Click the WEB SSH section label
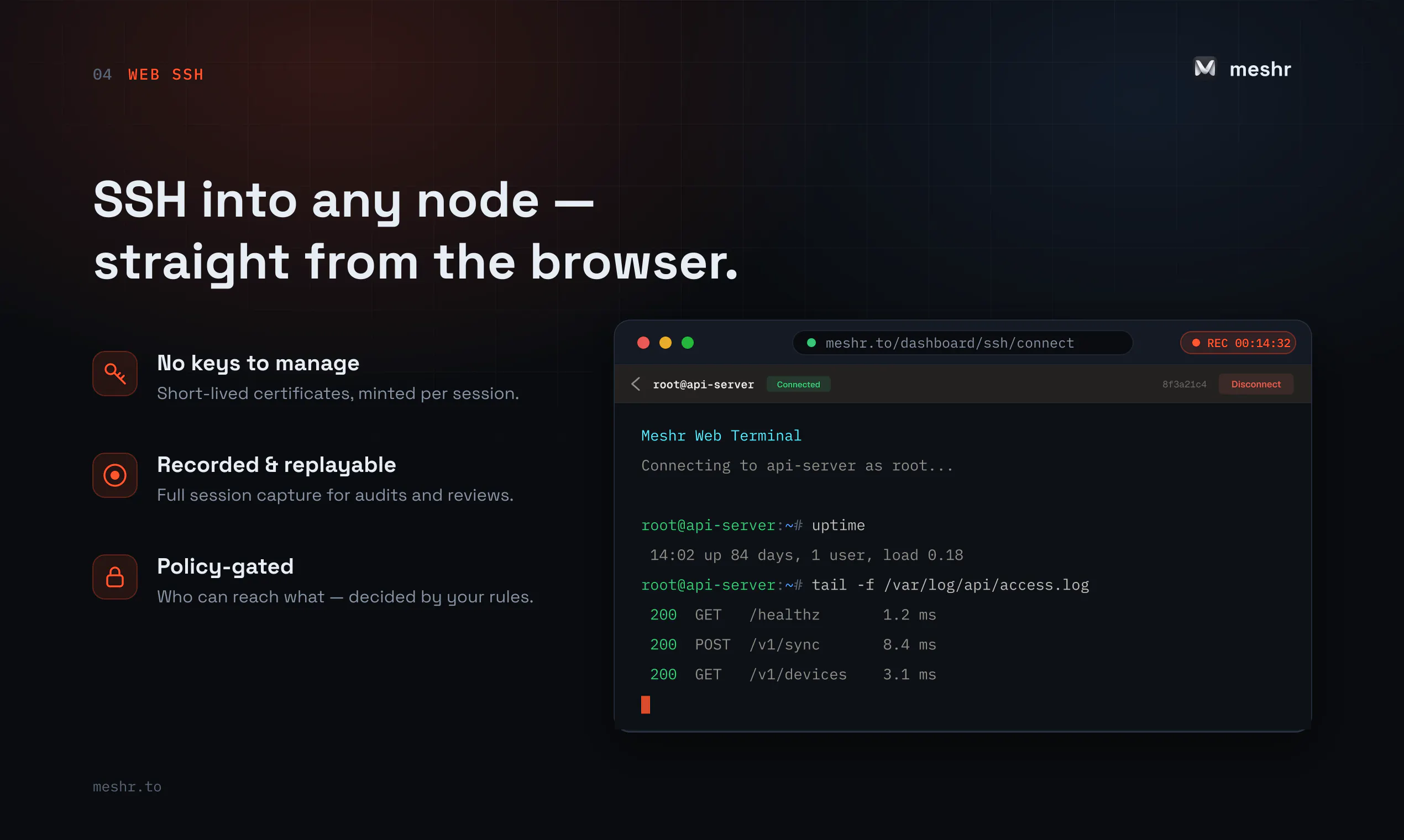The width and height of the screenshot is (1404, 840). (166, 75)
